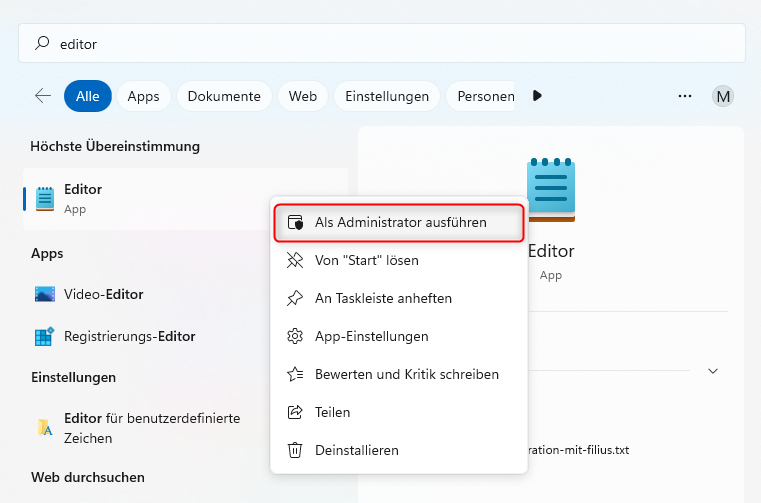Go back using the left arrow

43,96
